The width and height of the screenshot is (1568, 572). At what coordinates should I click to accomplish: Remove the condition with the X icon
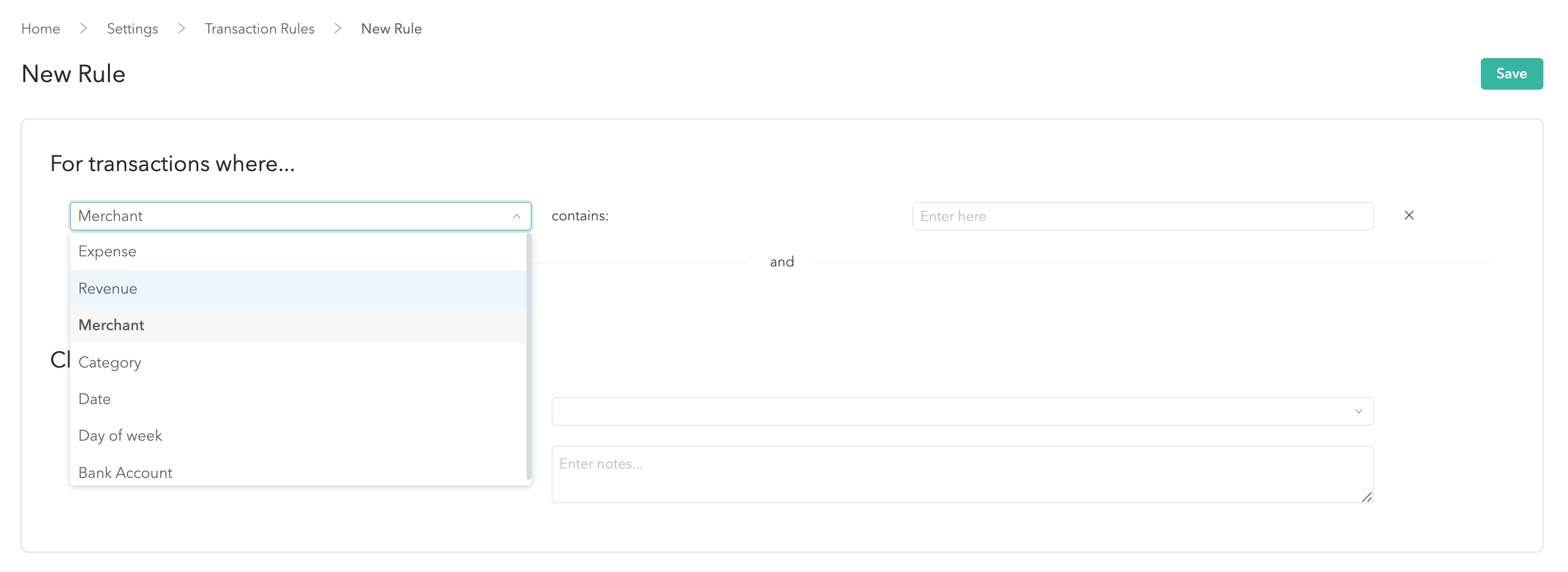click(1408, 215)
